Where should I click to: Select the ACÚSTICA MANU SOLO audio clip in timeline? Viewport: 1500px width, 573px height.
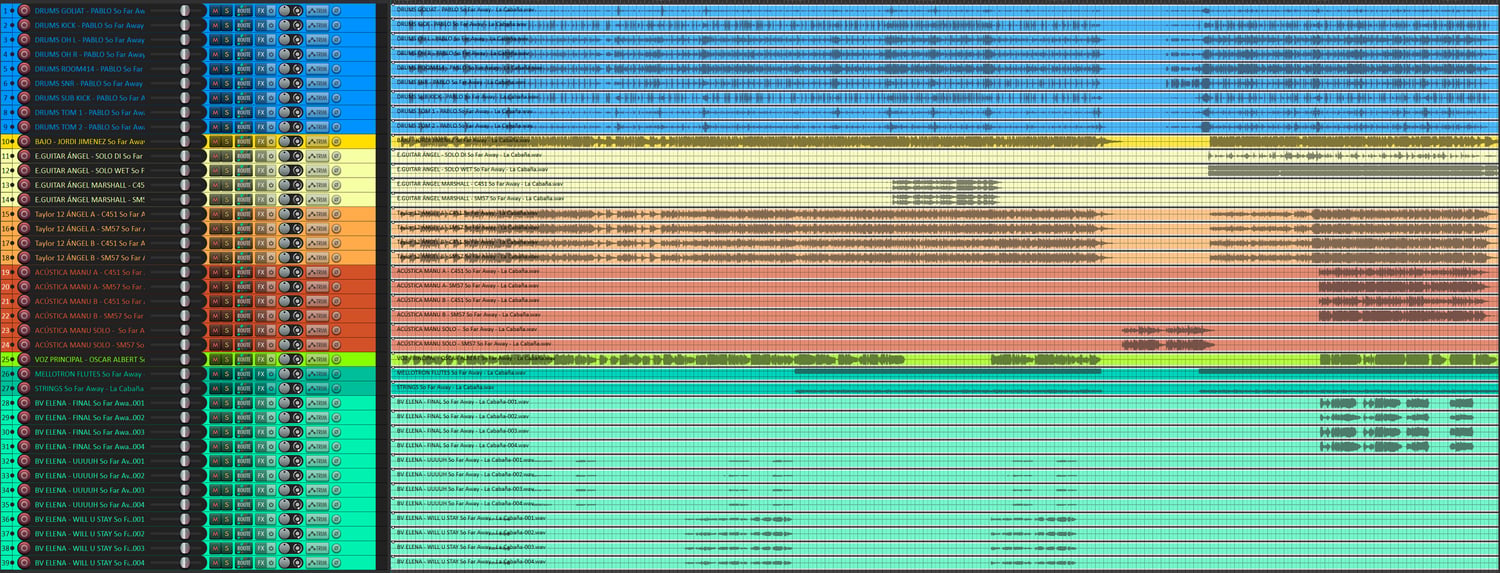945,329
